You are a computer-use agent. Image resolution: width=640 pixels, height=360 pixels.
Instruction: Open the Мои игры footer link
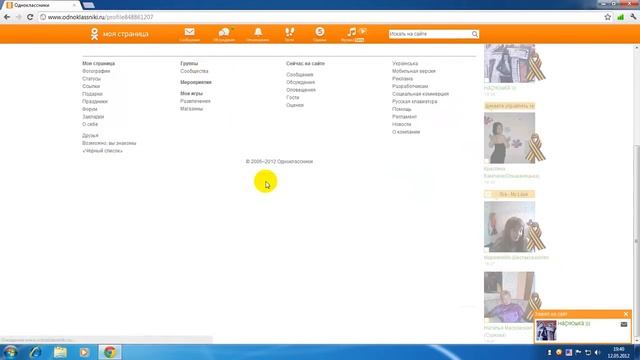tap(191, 93)
